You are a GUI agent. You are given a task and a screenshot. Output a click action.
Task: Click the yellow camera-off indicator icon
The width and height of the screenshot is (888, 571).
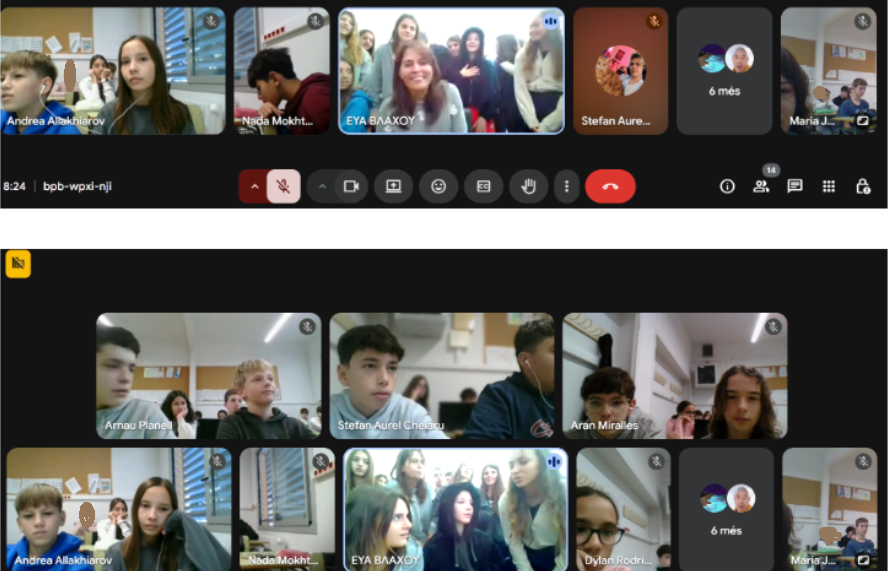click(x=18, y=264)
